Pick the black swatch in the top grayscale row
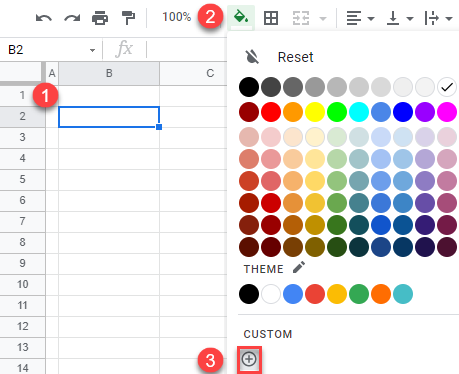Image resolution: width=459 pixels, height=374 pixels. click(249, 87)
